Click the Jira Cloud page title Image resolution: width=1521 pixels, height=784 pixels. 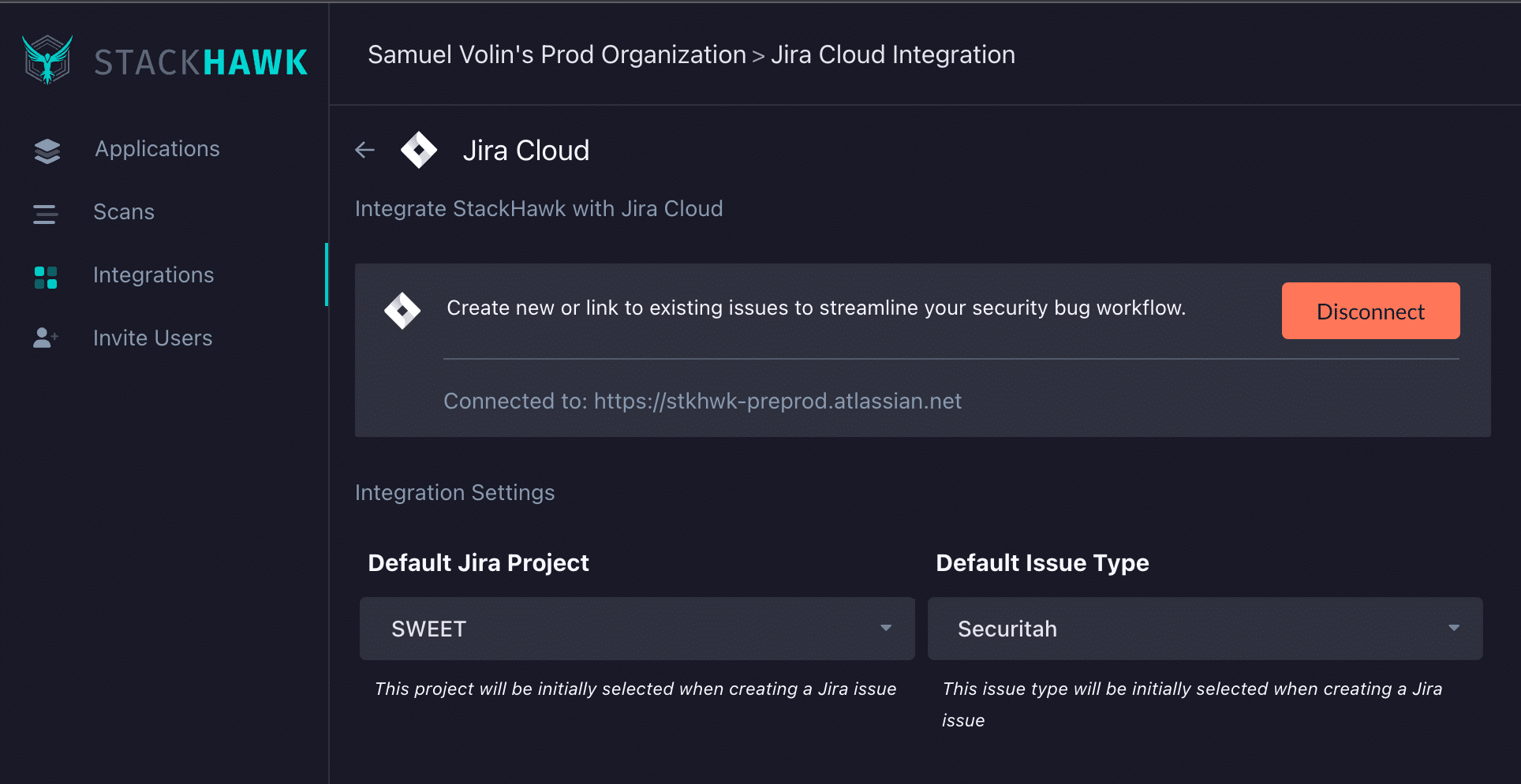click(526, 151)
